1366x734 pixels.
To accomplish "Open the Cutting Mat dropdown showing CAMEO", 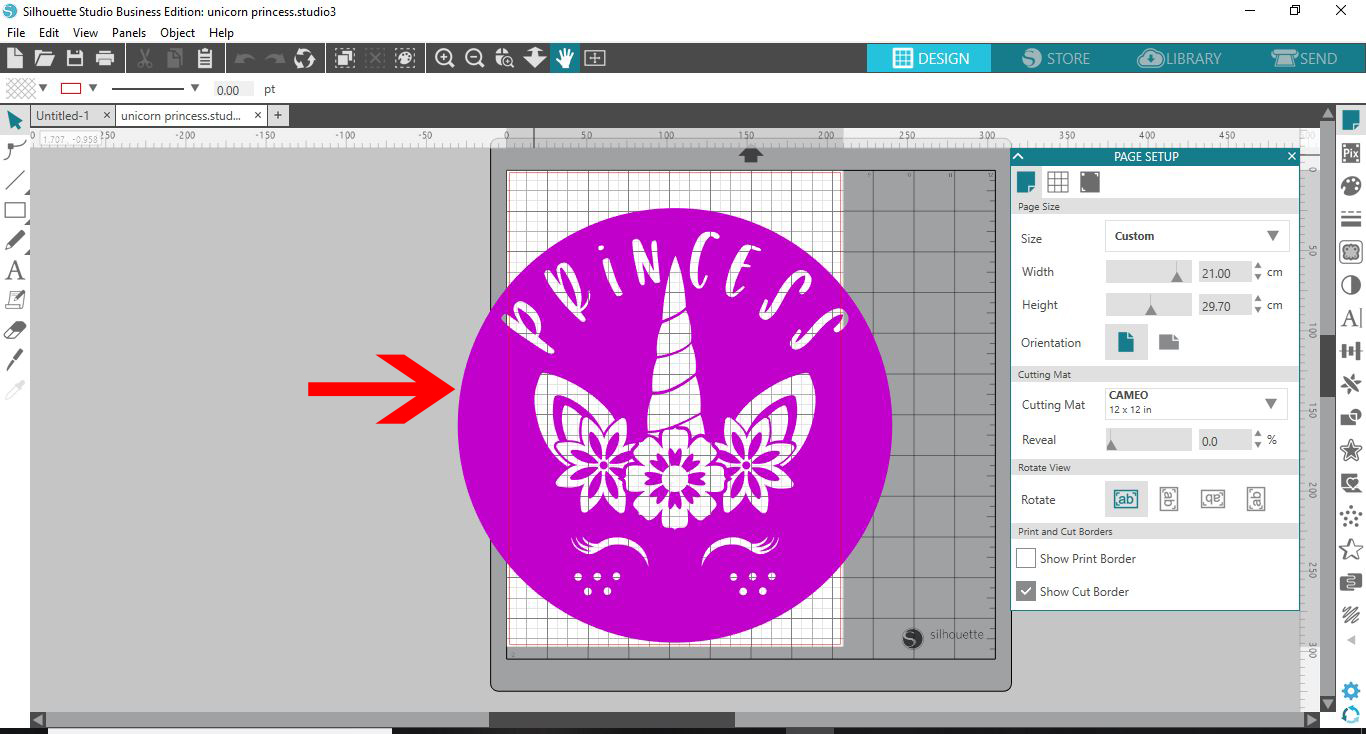I will [x=1197, y=403].
